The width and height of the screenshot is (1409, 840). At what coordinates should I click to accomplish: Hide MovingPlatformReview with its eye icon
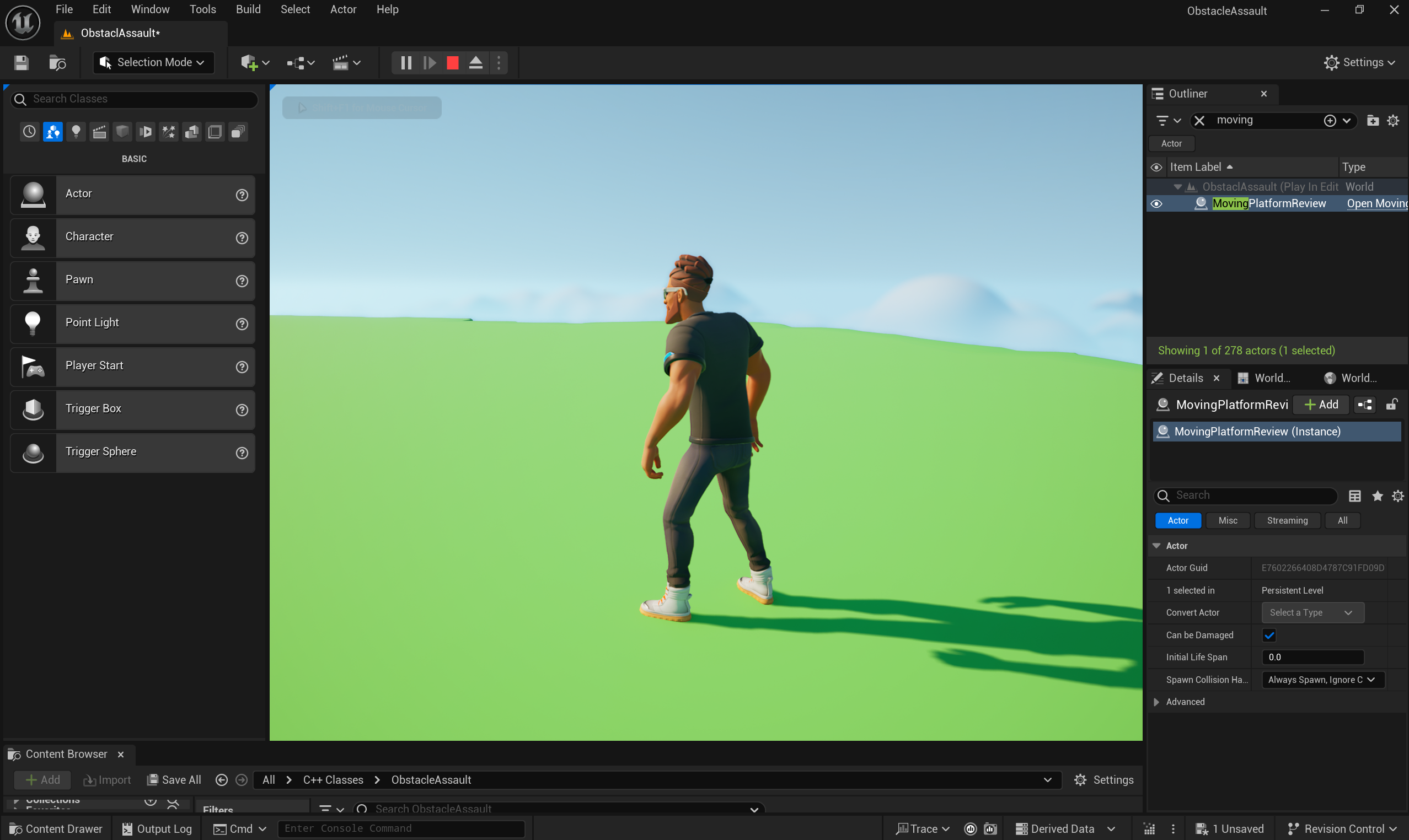pyautogui.click(x=1156, y=204)
